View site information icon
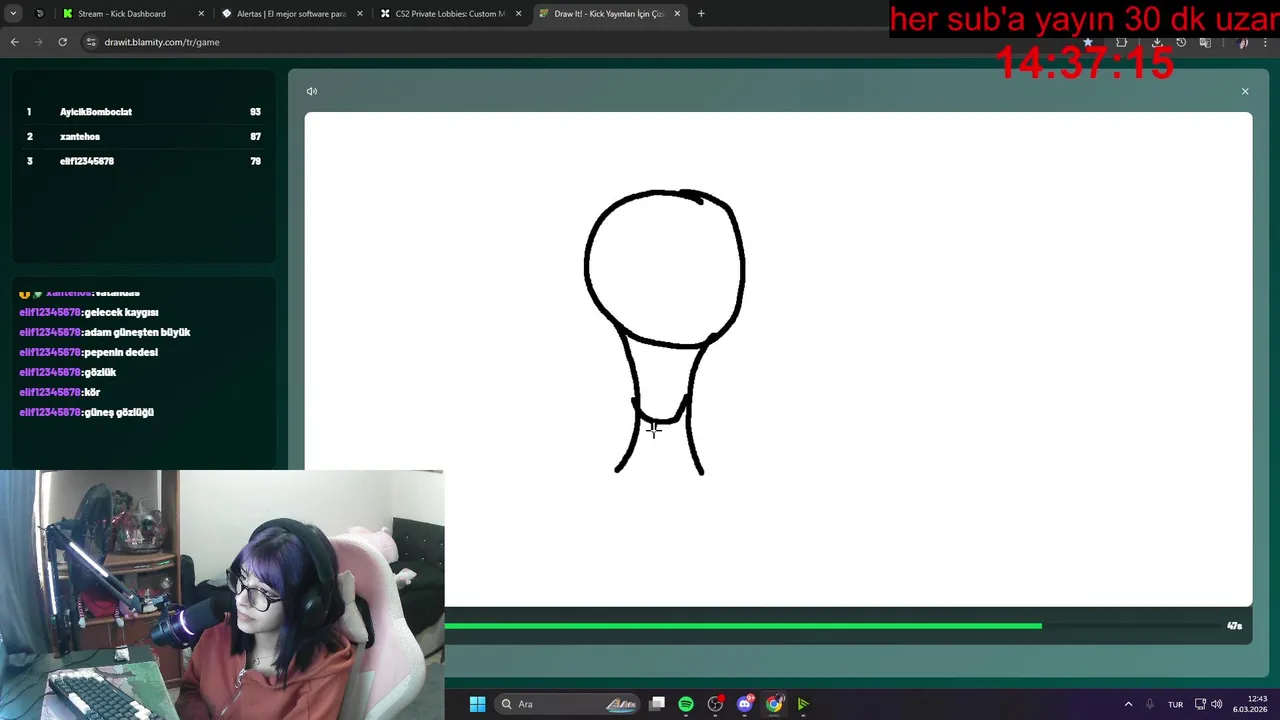 [91, 42]
